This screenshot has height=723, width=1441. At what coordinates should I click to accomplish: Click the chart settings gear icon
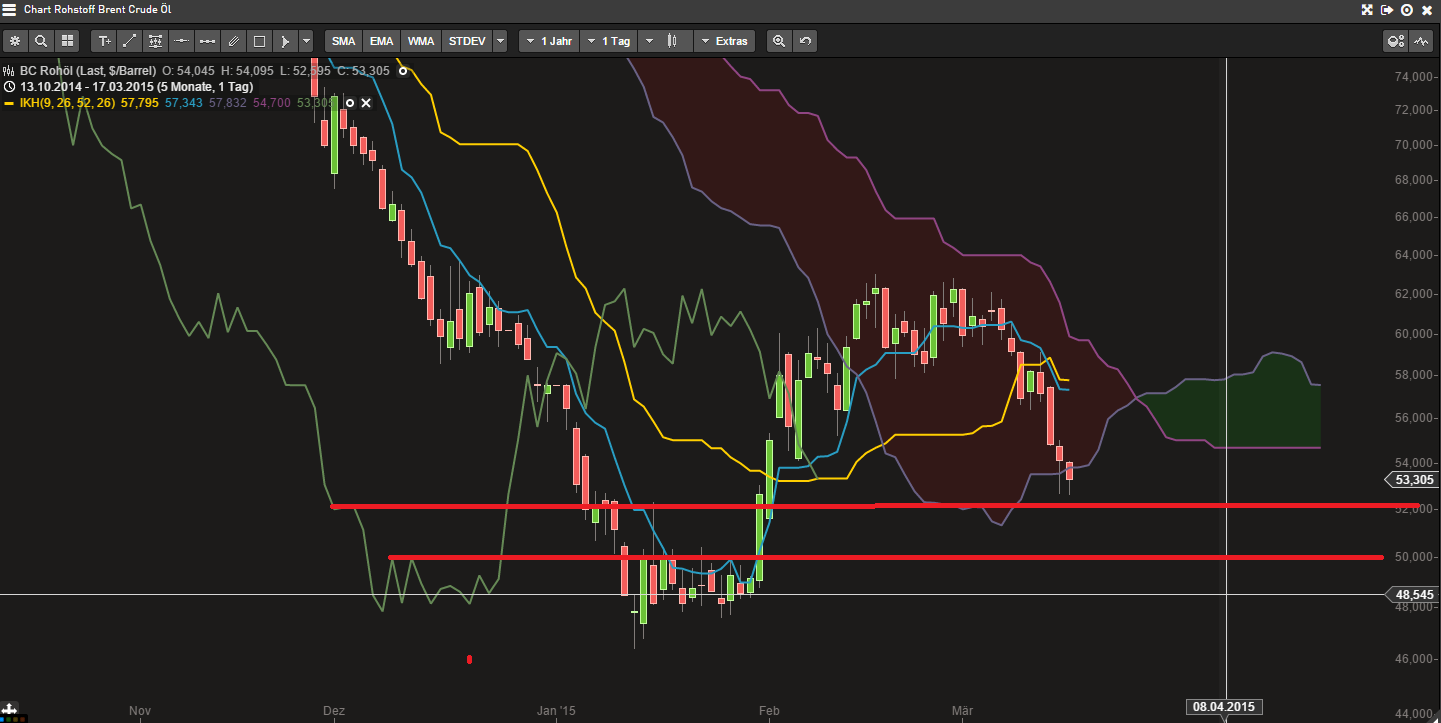15,41
